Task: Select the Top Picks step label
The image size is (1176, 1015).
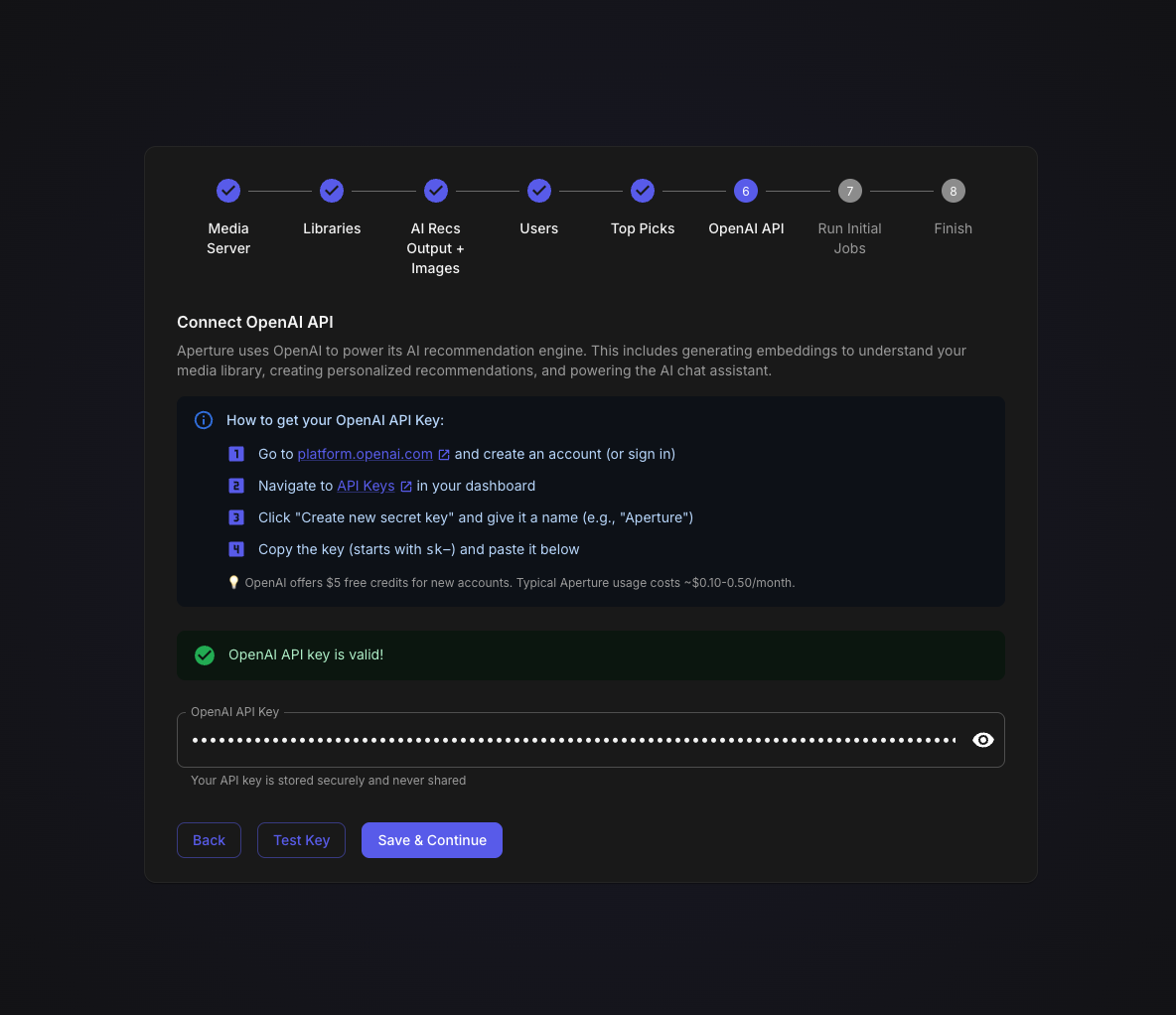Action: click(643, 228)
